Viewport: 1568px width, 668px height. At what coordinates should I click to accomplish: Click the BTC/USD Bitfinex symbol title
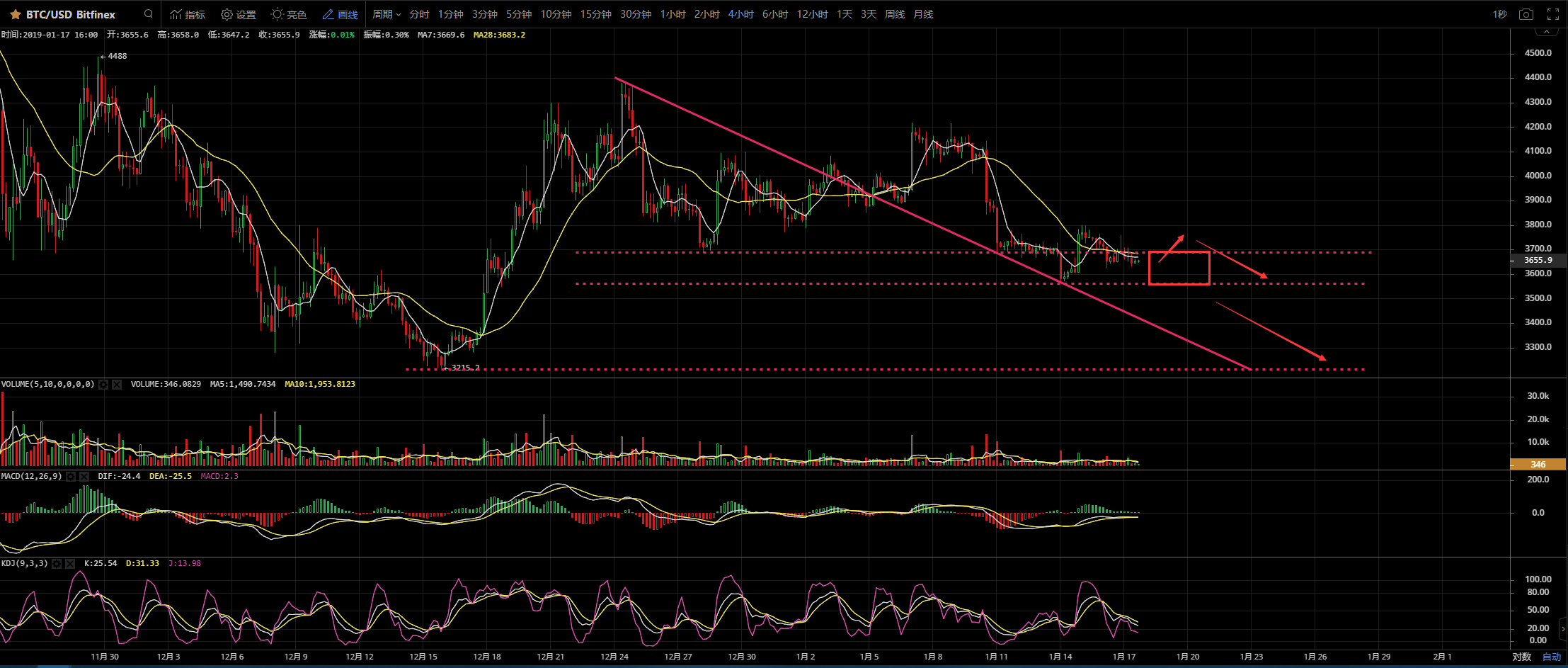[x=71, y=14]
